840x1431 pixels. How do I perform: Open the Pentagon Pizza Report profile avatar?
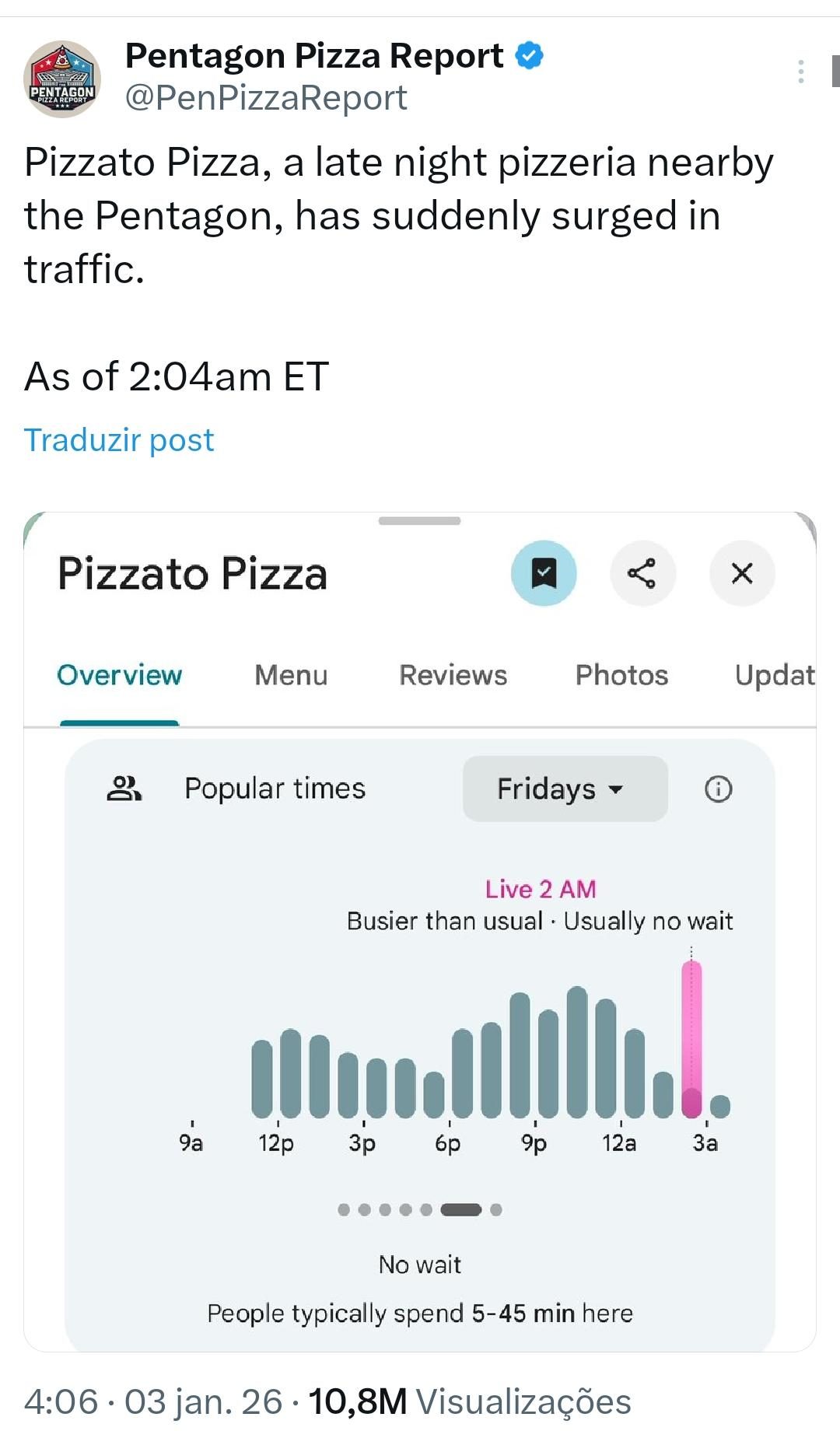[62, 79]
